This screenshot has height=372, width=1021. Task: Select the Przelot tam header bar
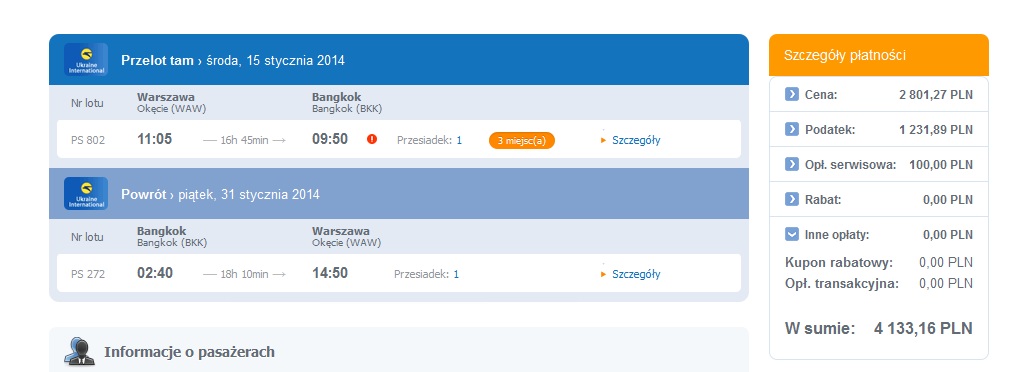click(x=399, y=59)
